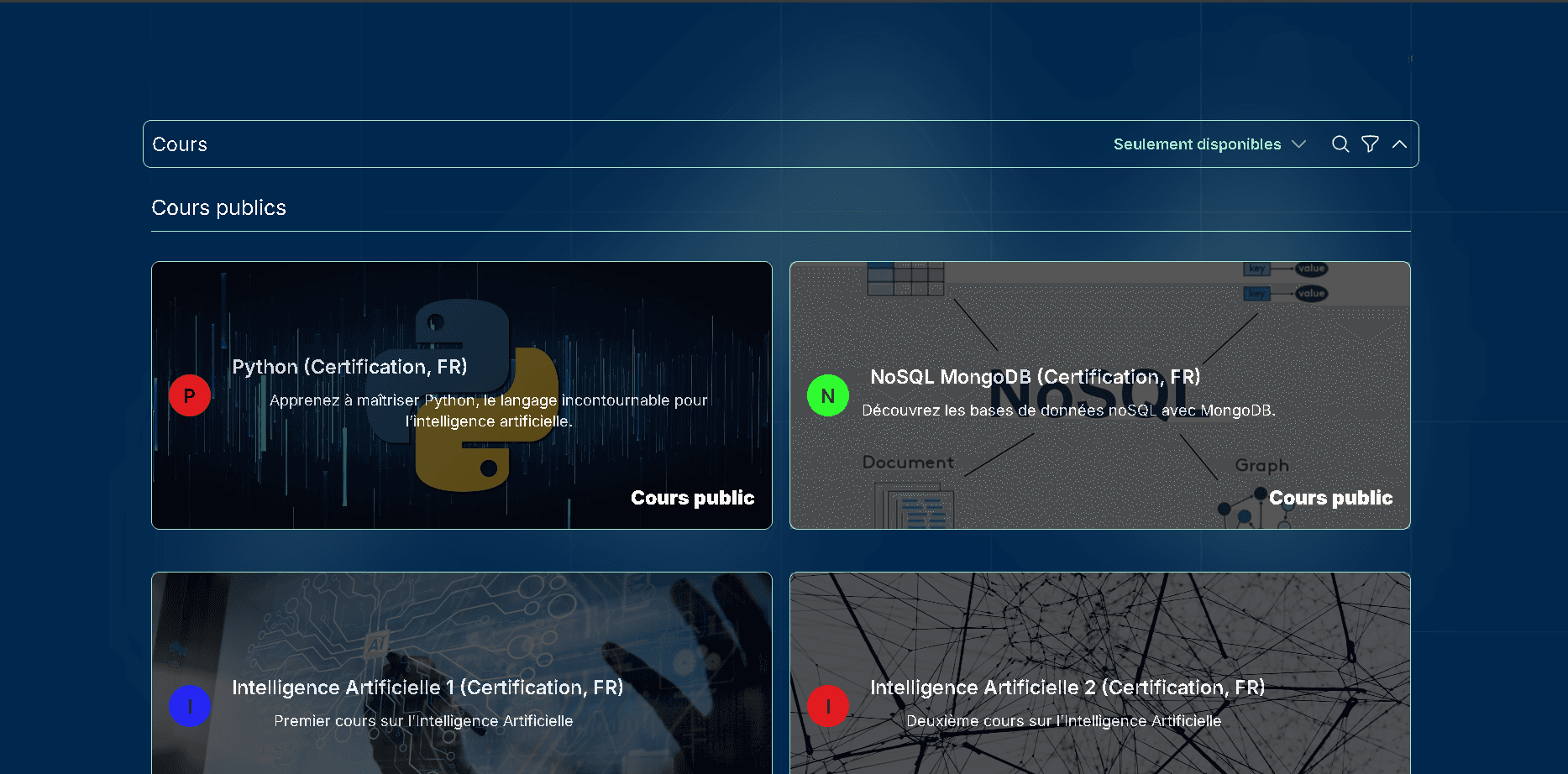Click the Cours header label
This screenshot has height=774, width=1568.
180,144
